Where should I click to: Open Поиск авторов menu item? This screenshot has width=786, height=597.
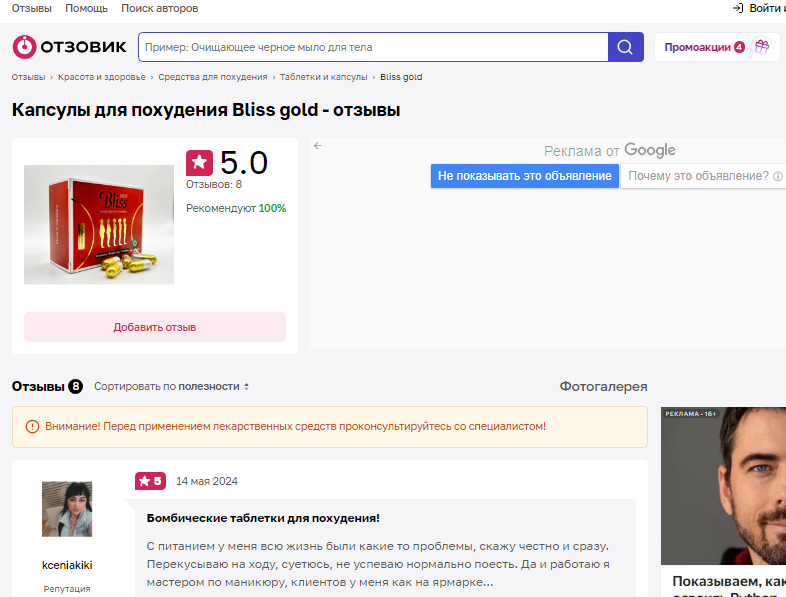[x=159, y=9]
